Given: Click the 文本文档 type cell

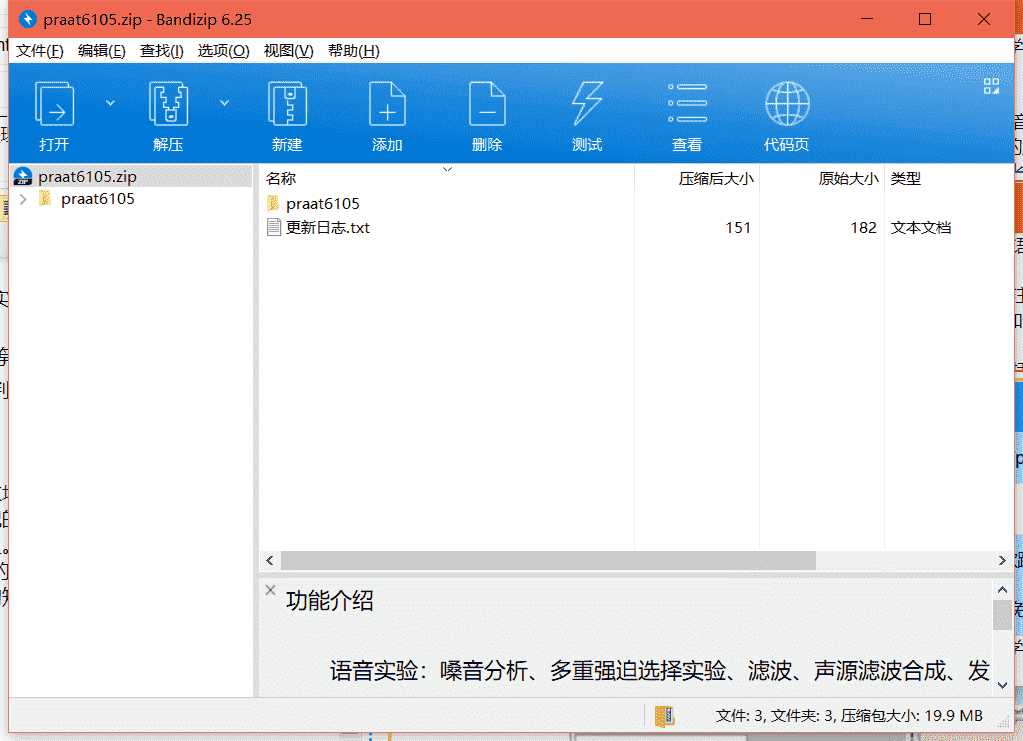Looking at the screenshot, I should [921, 228].
